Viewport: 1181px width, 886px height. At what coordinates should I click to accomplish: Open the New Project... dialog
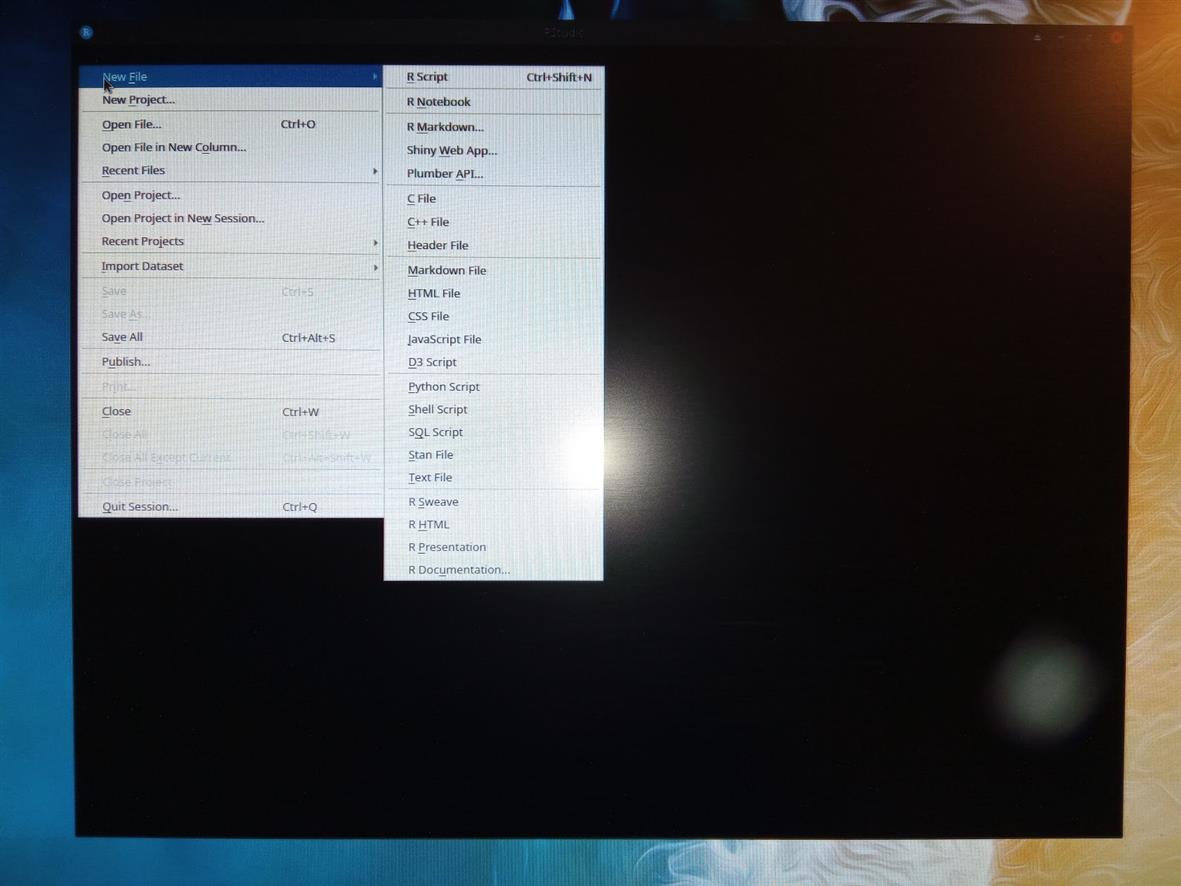coord(139,100)
